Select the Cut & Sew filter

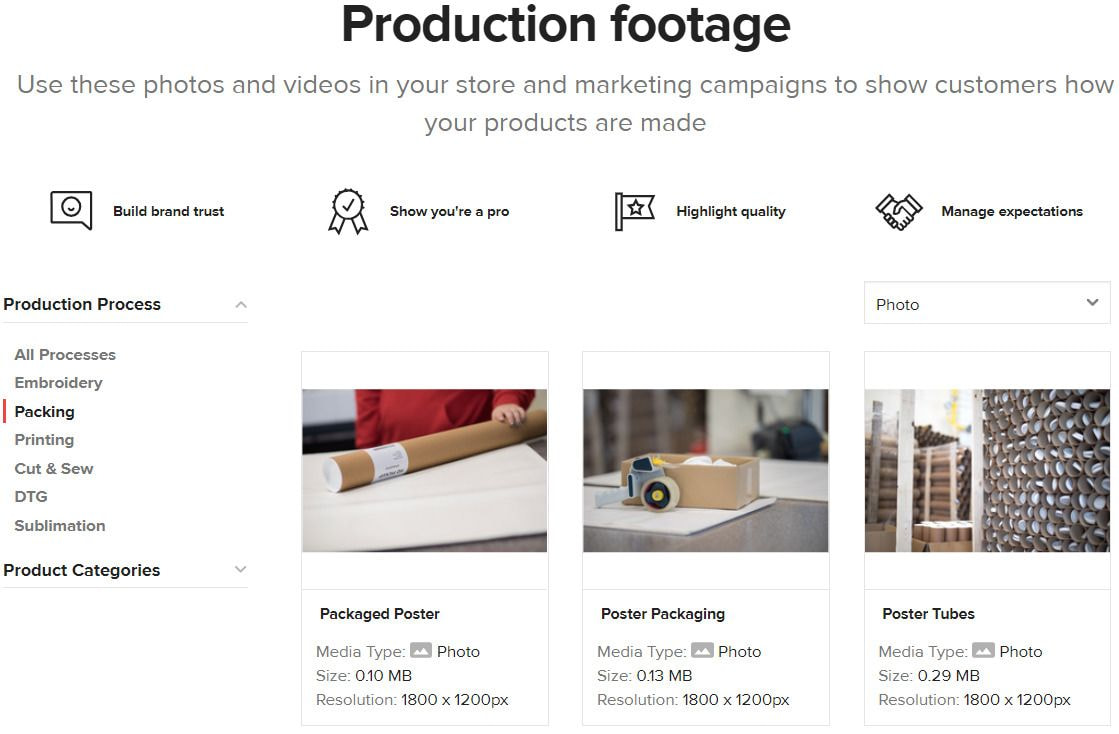coord(54,469)
